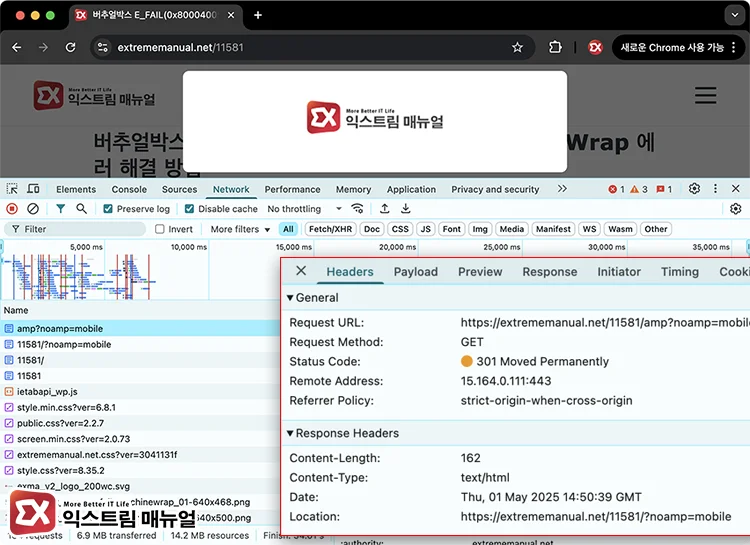Image resolution: width=750 pixels, height=545 pixels.
Task: Show the error count badge
Action: click(617, 189)
